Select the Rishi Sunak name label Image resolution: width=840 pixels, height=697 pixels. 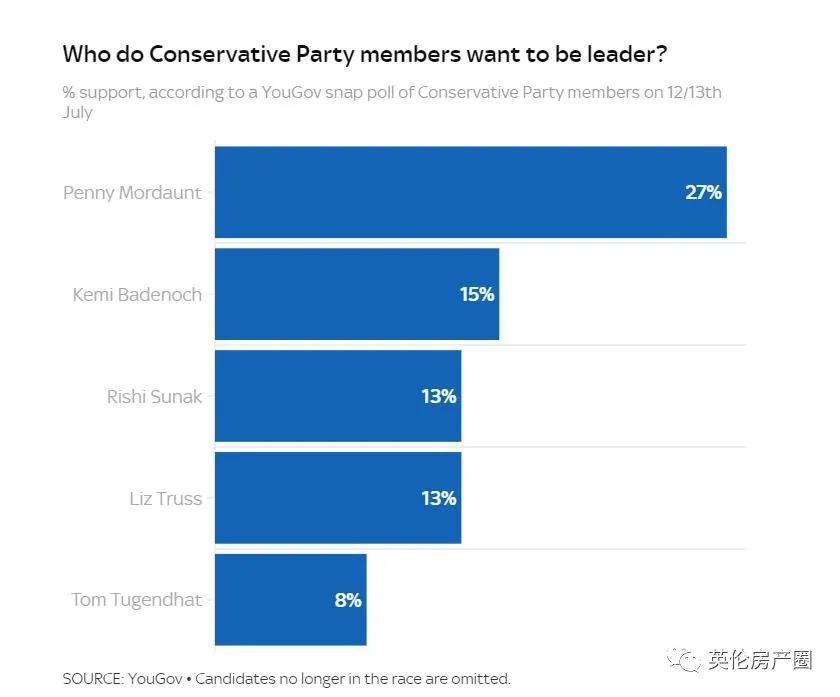click(x=154, y=396)
